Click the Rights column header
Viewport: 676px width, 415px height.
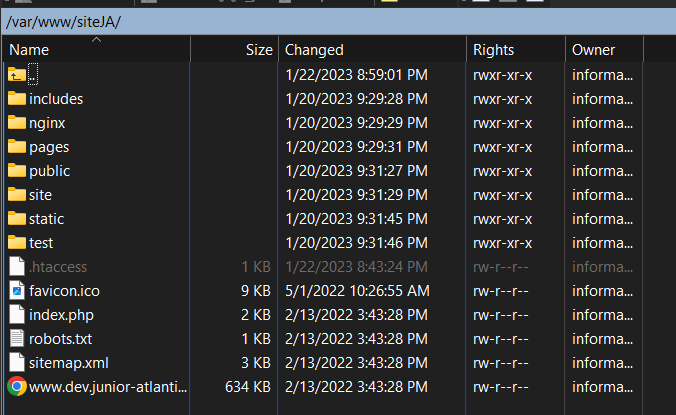tap(493, 50)
